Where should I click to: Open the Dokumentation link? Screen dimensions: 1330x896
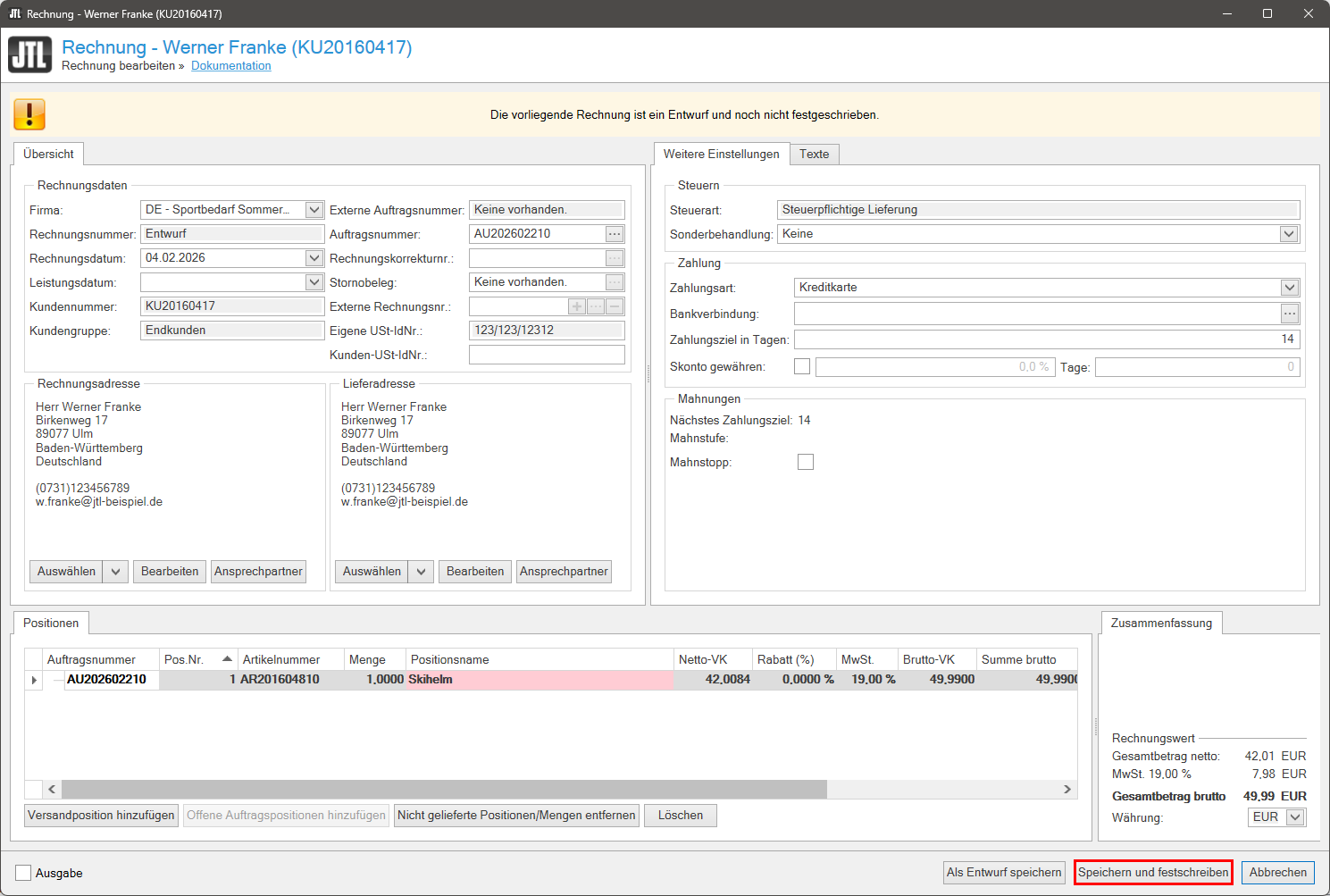230,65
